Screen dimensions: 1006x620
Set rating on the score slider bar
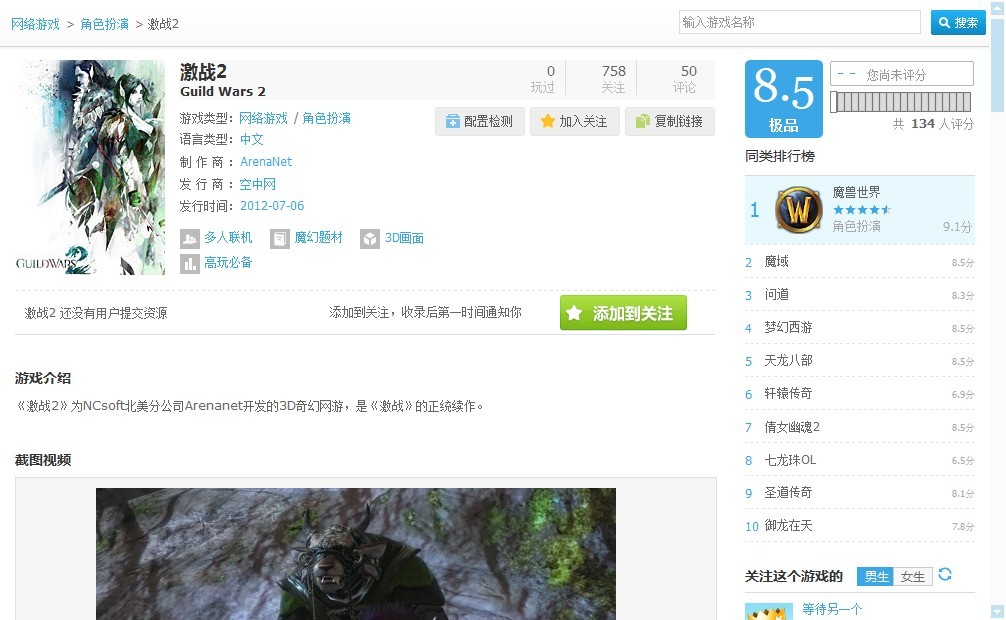901,102
